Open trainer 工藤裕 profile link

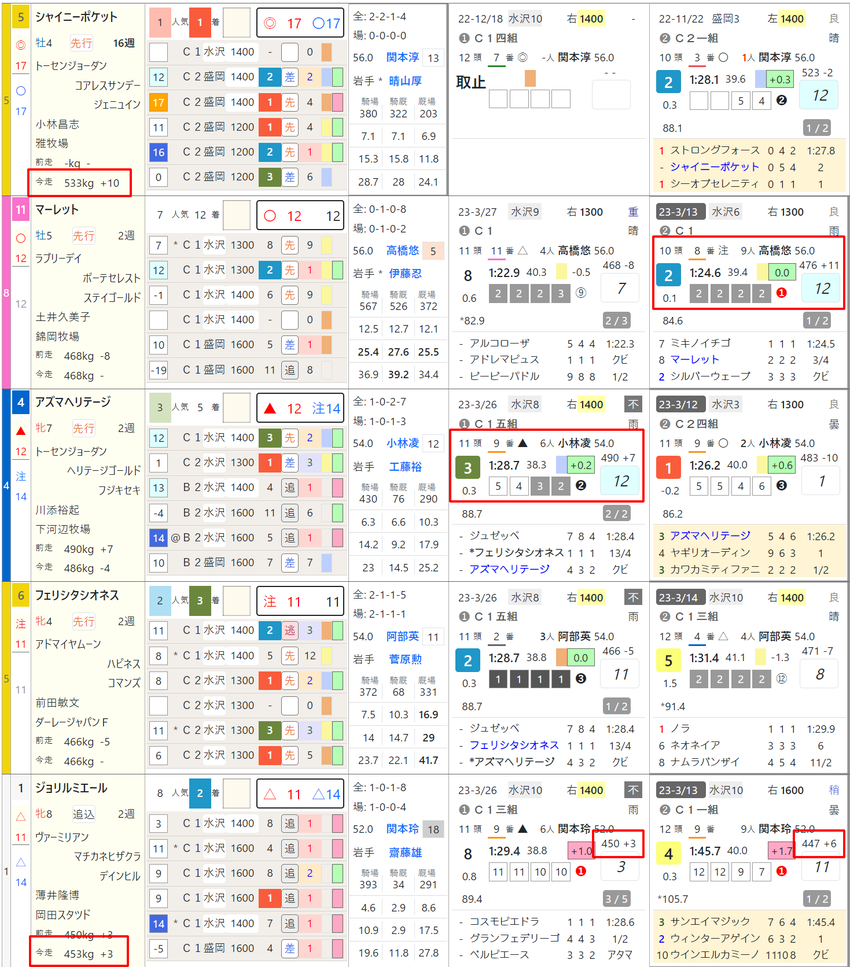point(405,466)
